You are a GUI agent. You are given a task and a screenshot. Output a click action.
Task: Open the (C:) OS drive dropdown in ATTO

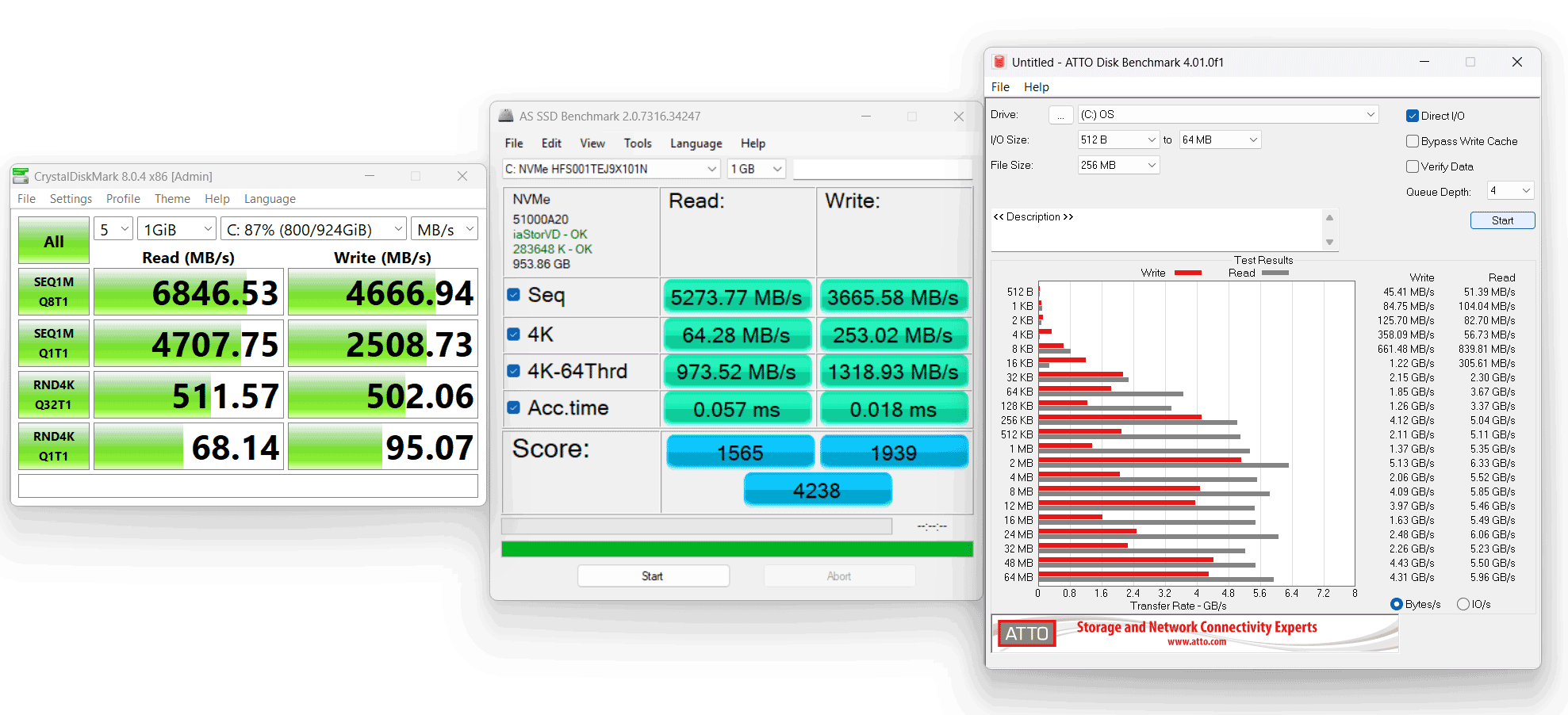click(x=1228, y=114)
